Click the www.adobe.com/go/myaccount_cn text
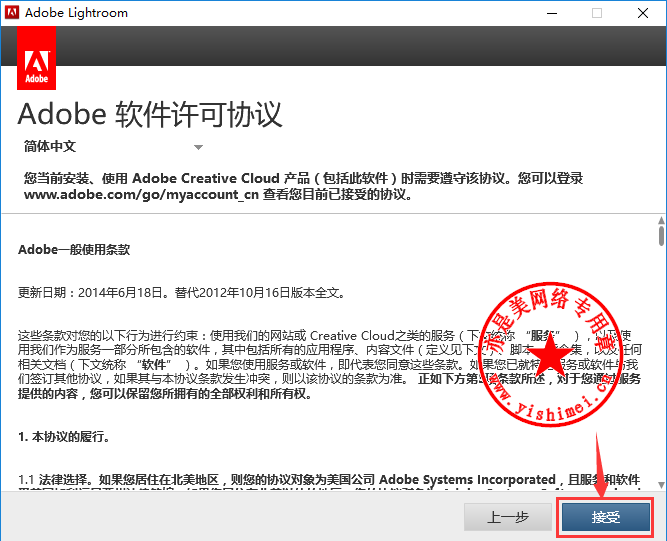 point(141,195)
